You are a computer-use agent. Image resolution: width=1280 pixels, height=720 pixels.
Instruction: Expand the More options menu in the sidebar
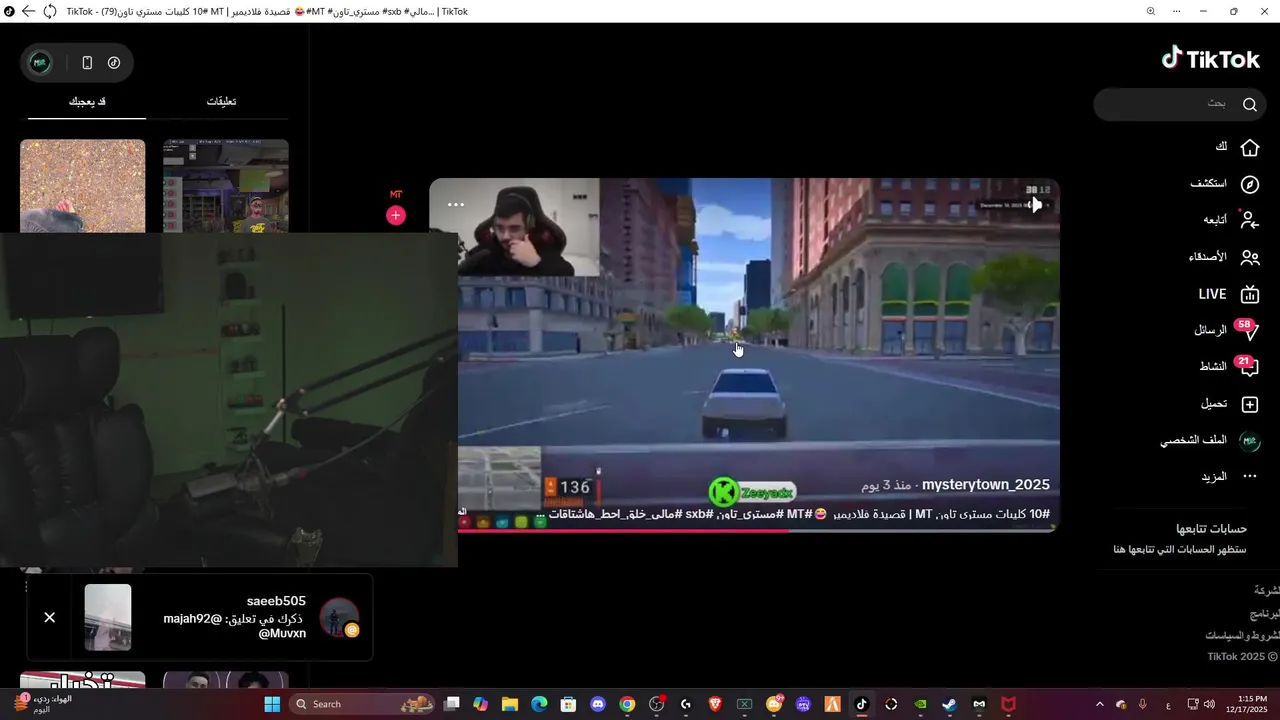[x=1230, y=477]
